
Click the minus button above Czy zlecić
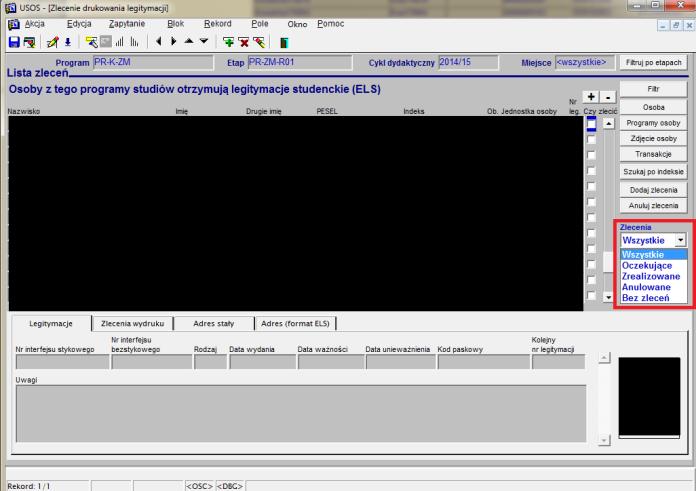pos(608,97)
